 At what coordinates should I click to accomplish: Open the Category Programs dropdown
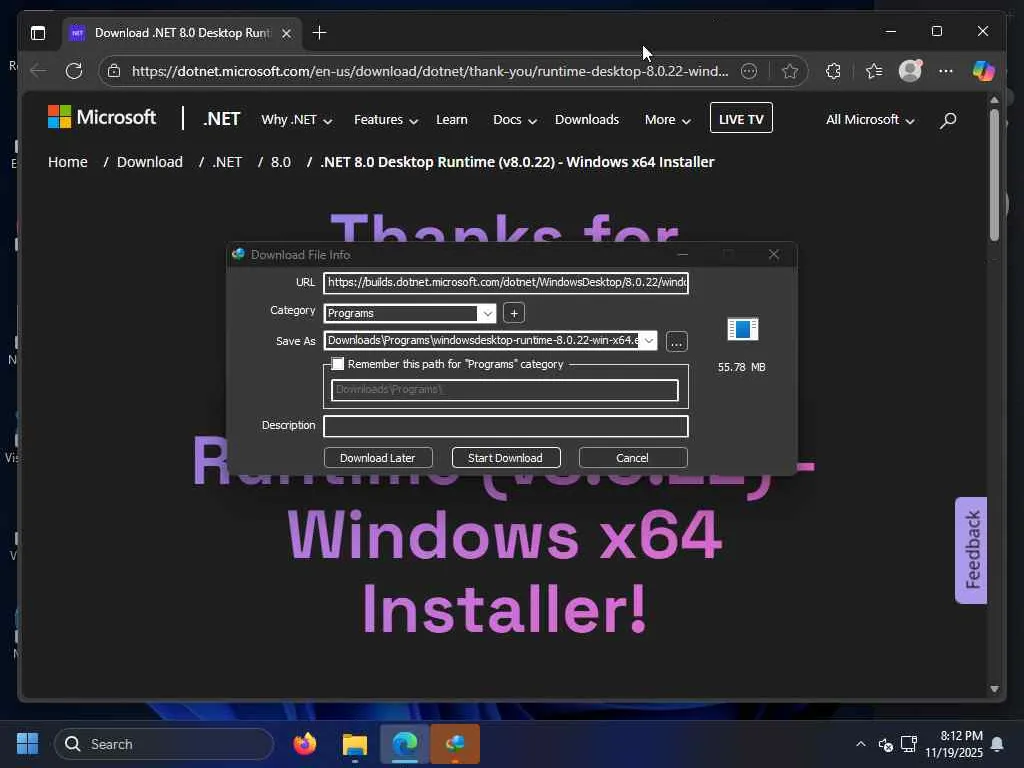487,313
